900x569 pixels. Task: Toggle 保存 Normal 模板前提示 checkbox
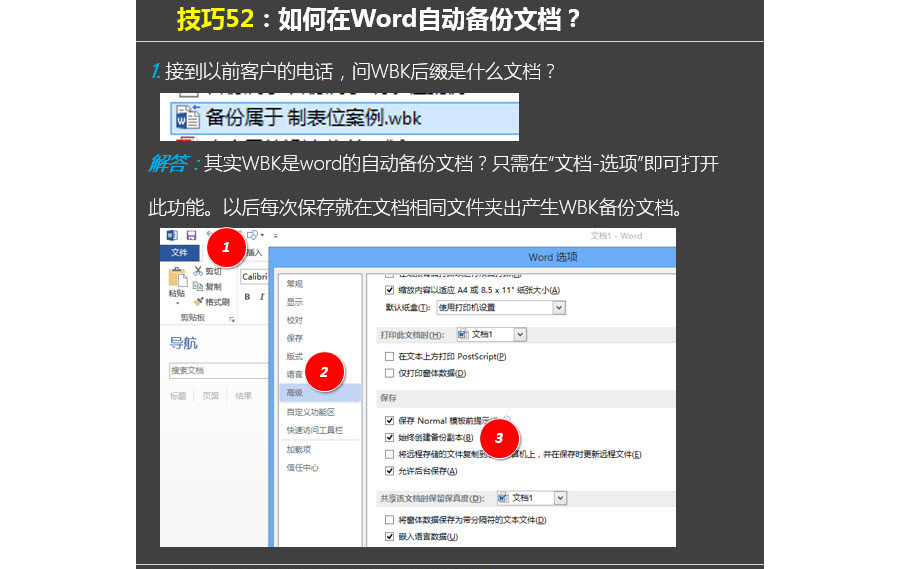390,421
